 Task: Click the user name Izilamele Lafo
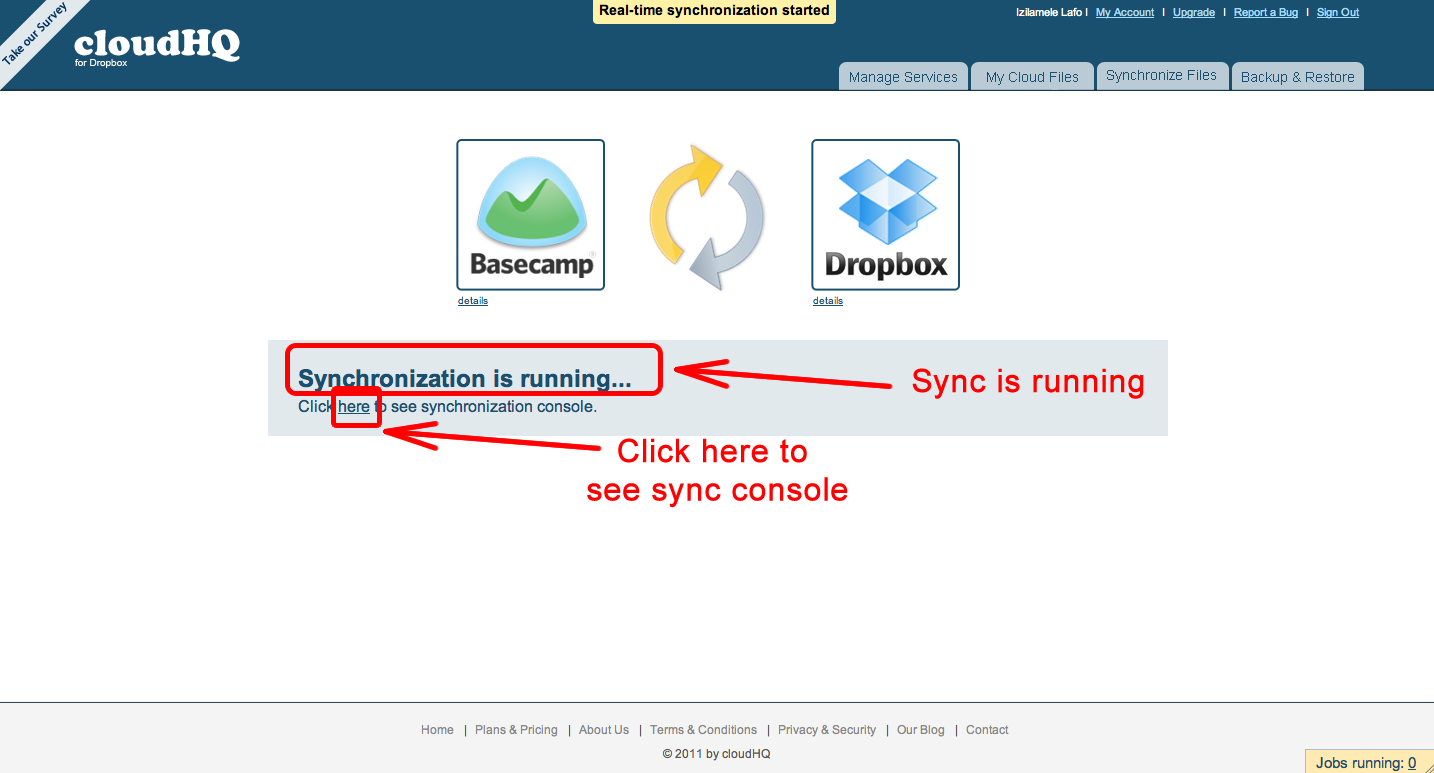(1049, 13)
